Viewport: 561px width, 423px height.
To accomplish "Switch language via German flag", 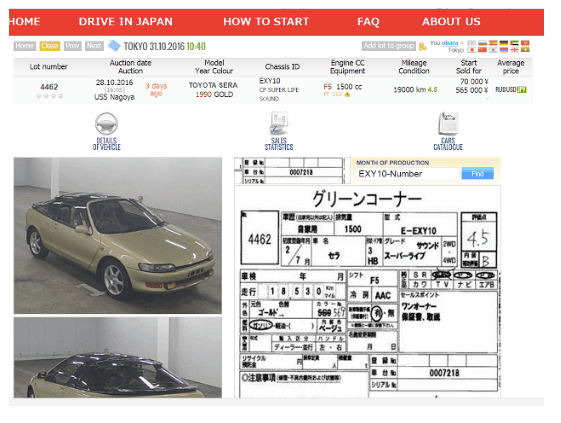I will point(504,43).
